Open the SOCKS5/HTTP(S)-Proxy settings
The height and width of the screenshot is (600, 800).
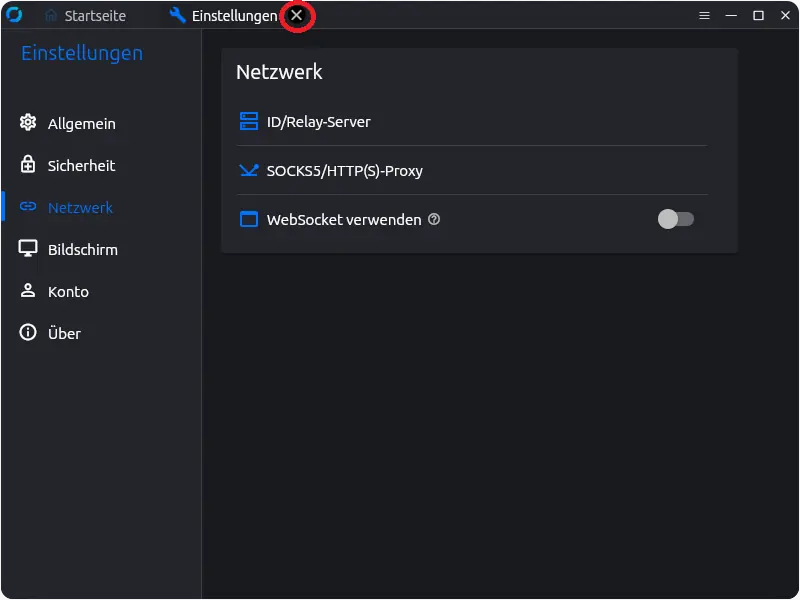coord(344,171)
